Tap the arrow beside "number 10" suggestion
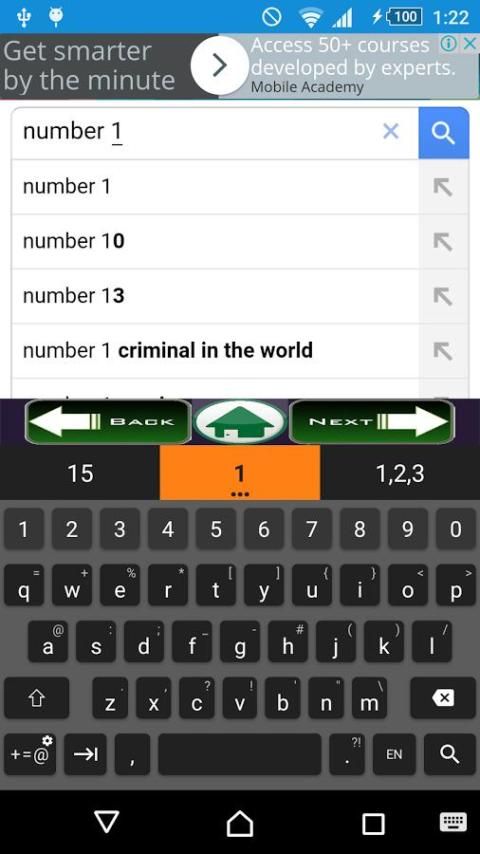480x854 pixels. 443,241
